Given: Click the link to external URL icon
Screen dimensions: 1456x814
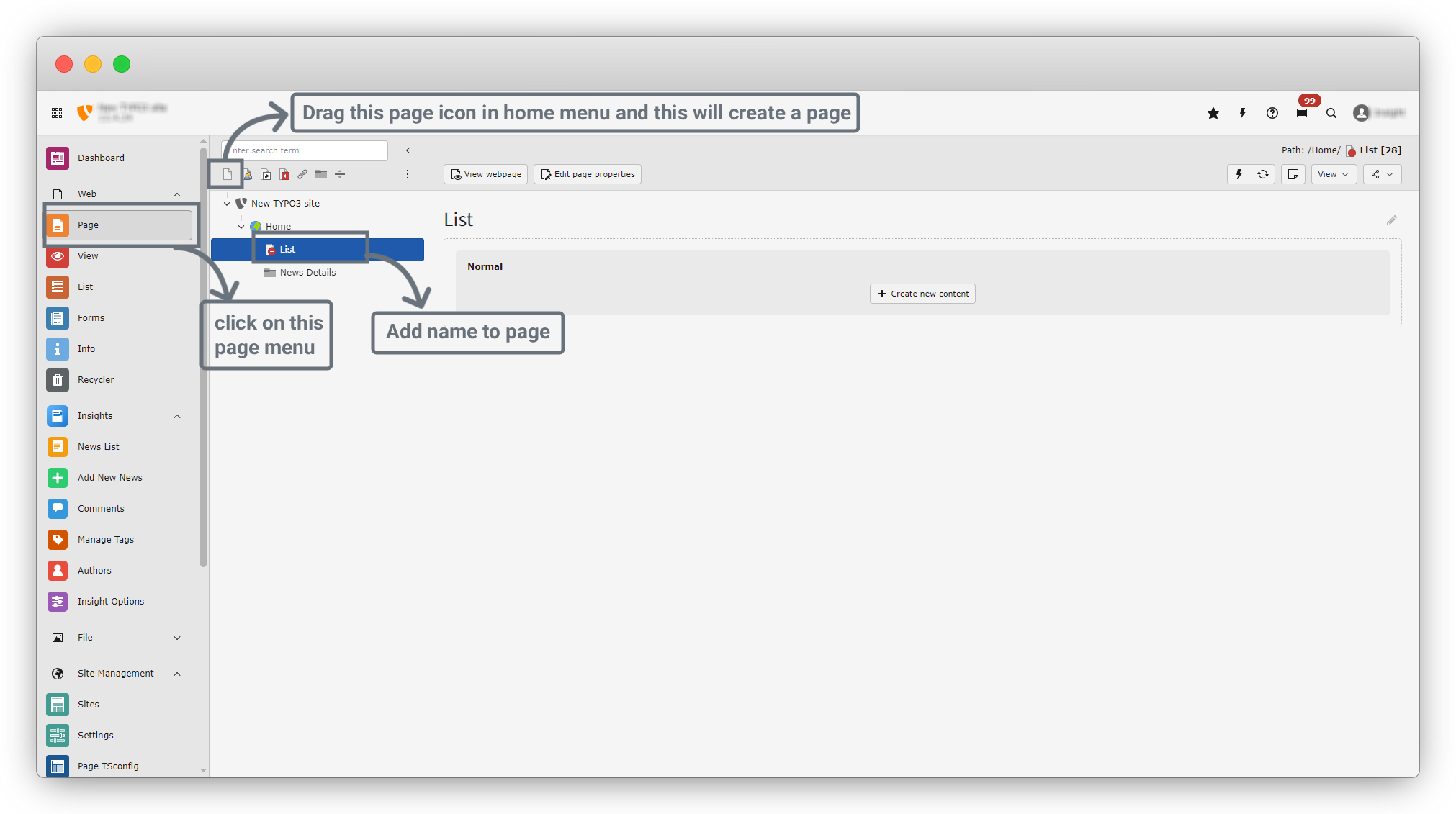Looking at the screenshot, I should tap(302, 174).
